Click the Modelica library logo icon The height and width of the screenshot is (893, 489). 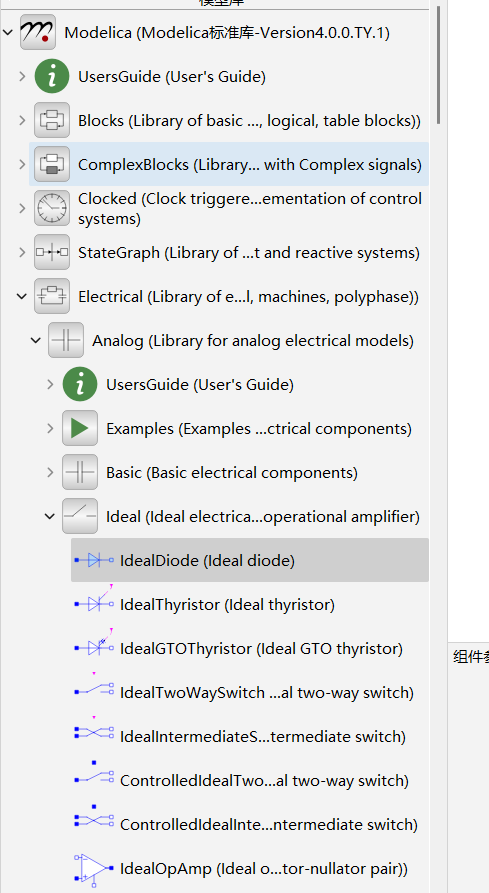point(38,32)
